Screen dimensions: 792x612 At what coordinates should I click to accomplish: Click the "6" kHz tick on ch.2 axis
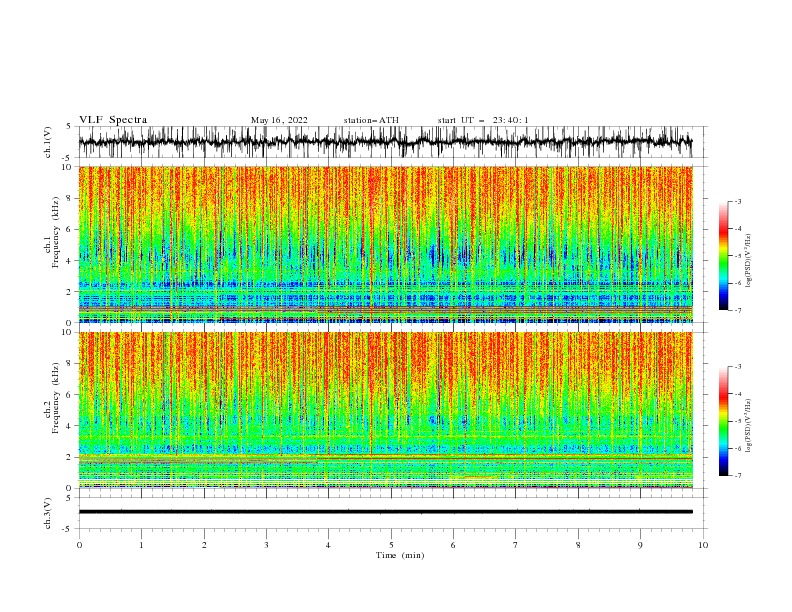click(70, 395)
